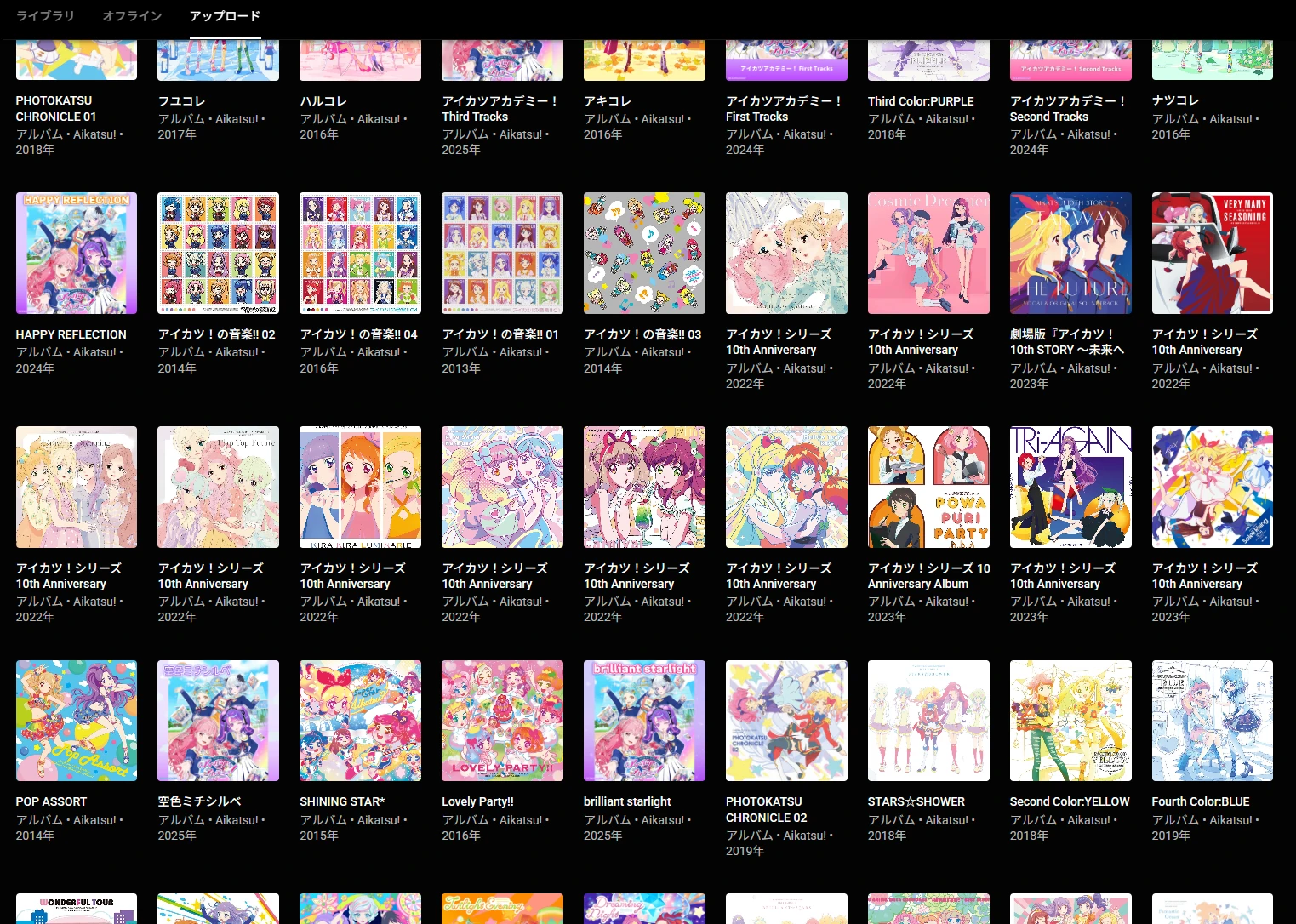The image size is (1296, 924).
Task: Switch to the ライブラリ tab
Action: (x=45, y=16)
